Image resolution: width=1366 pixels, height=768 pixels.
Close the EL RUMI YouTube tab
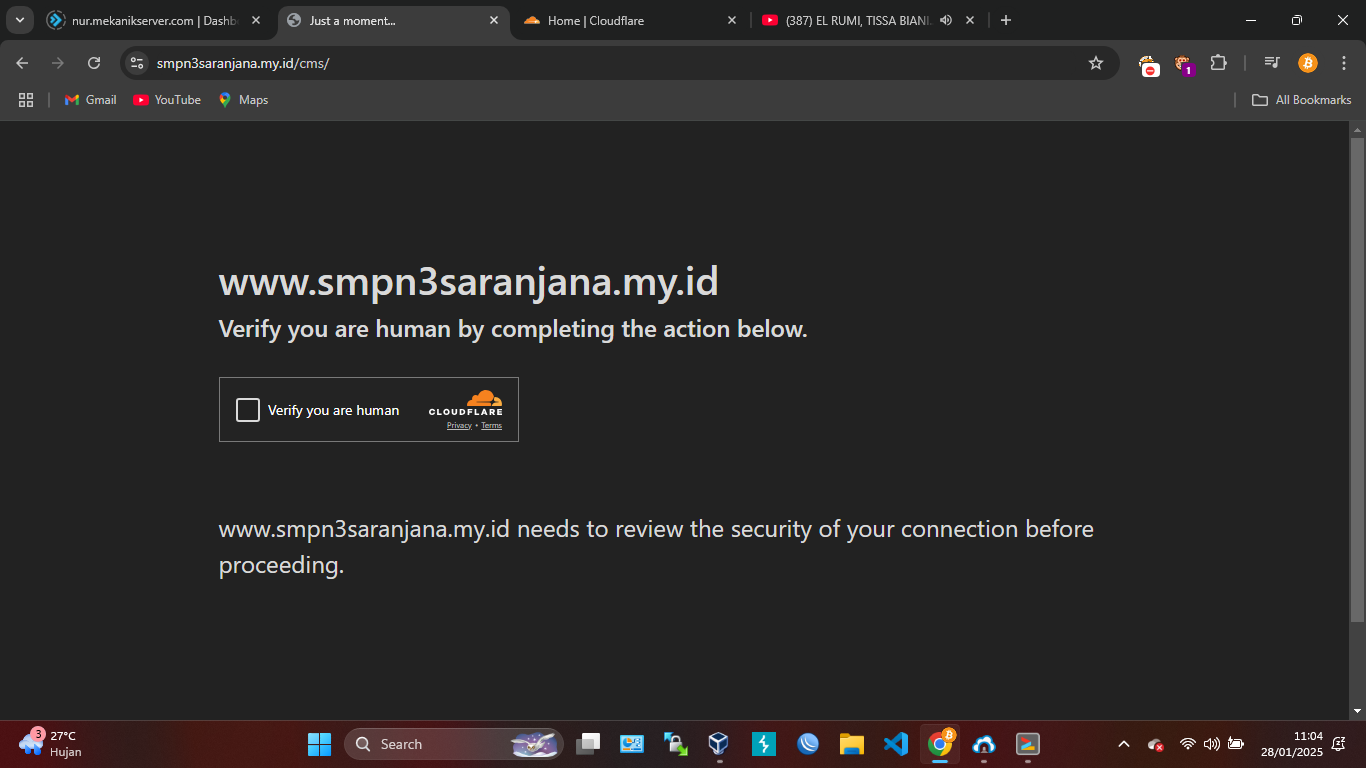970,20
